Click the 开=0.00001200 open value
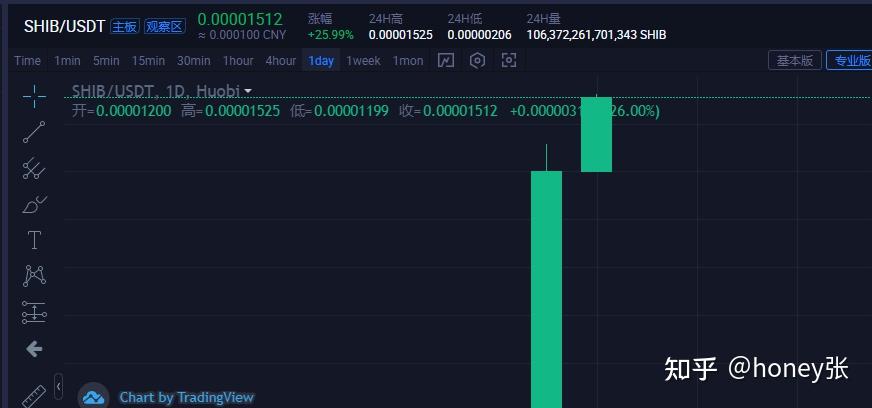Viewport: 872px width, 408px height. (x=122, y=111)
